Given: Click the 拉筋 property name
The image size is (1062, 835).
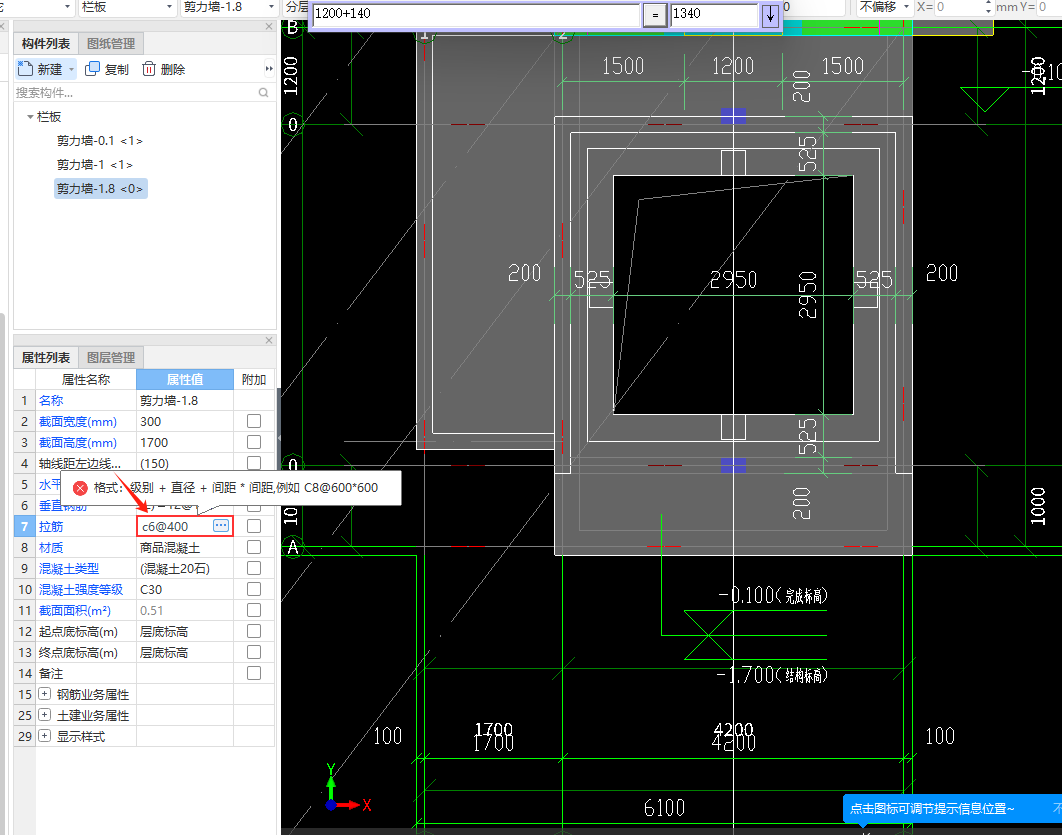Looking at the screenshot, I should coord(51,526).
